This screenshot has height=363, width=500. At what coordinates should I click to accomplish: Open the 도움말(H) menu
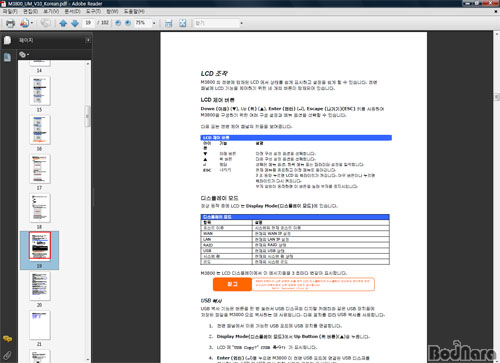(x=134, y=11)
